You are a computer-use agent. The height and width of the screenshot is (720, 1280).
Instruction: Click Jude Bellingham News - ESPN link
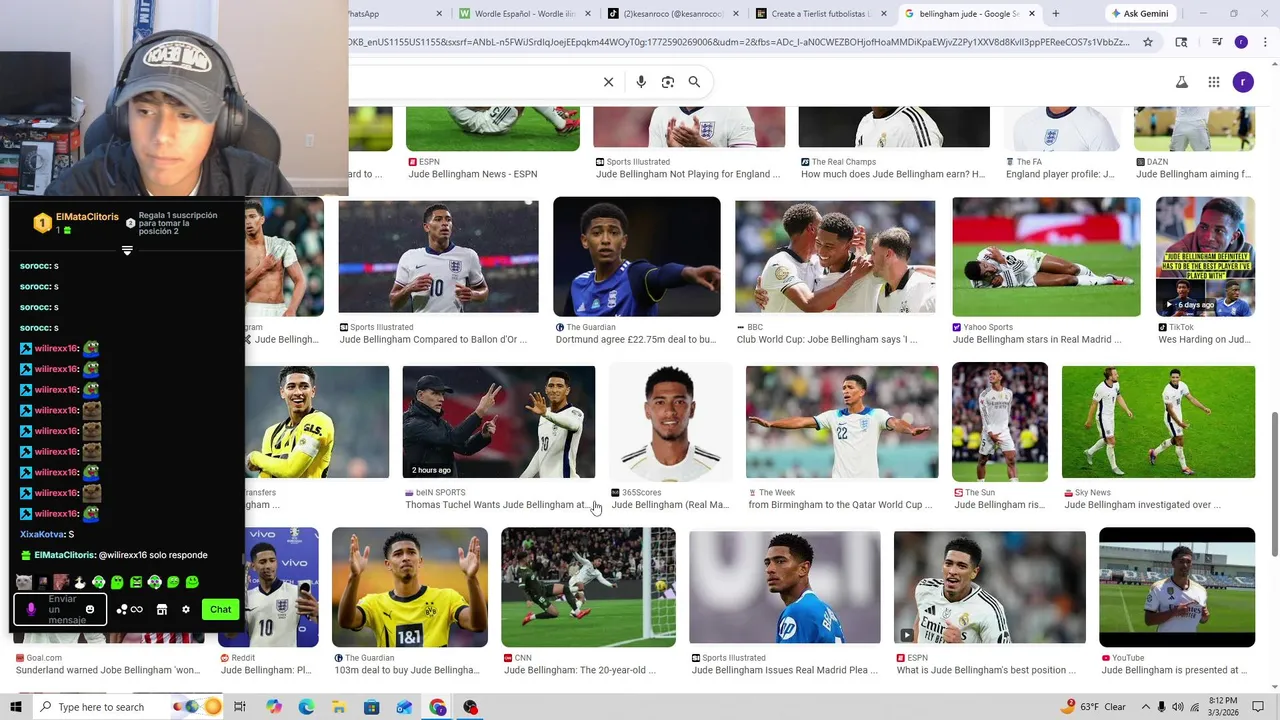pyautogui.click(x=473, y=174)
